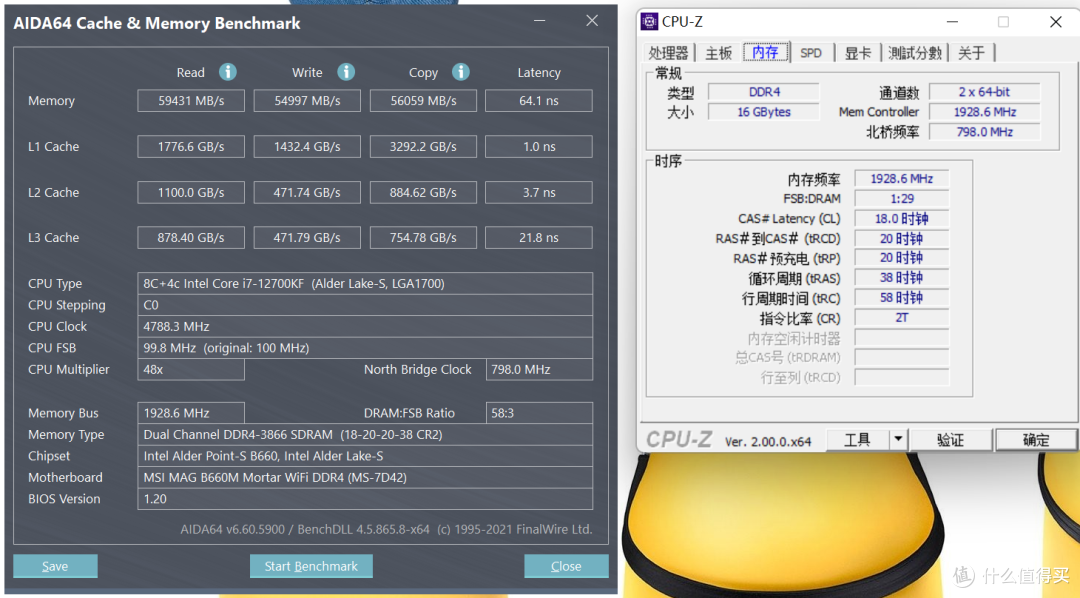The height and width of the screenshot is (598, 1080).
Task: Click the Close button in AIDA64
Action: pyautogui.click(x=566, y=566)
